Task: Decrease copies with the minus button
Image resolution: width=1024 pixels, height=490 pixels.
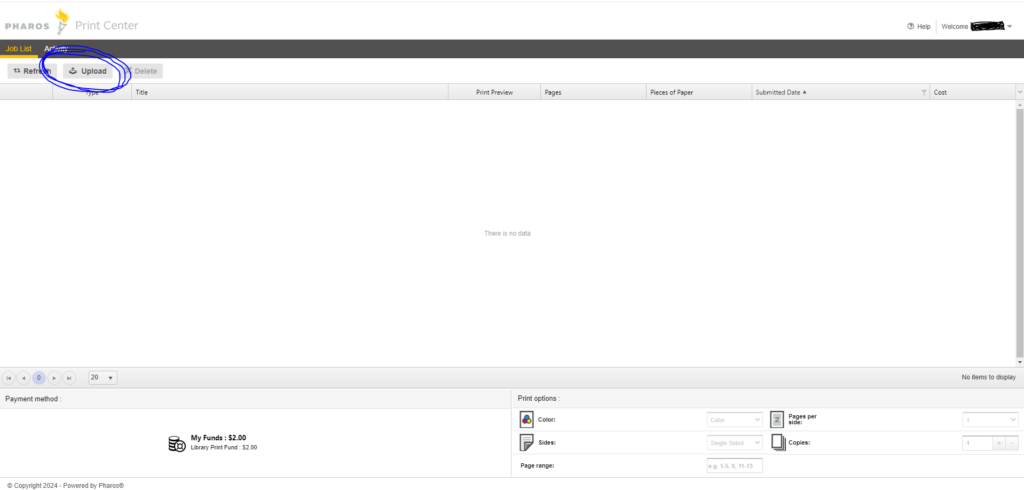Action: click(1012, 443)
